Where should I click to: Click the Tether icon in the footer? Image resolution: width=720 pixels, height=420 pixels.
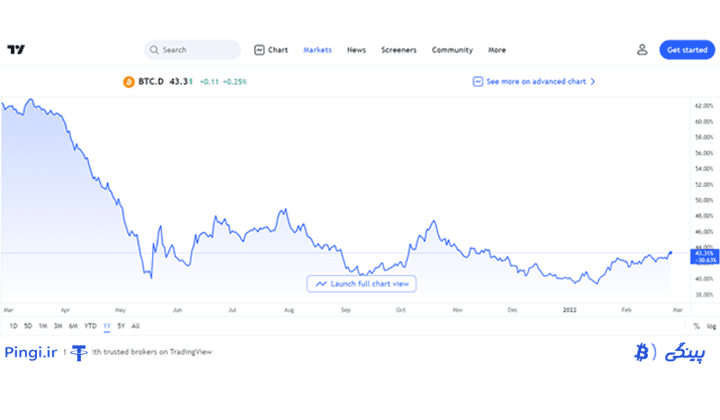coord(79,353)
